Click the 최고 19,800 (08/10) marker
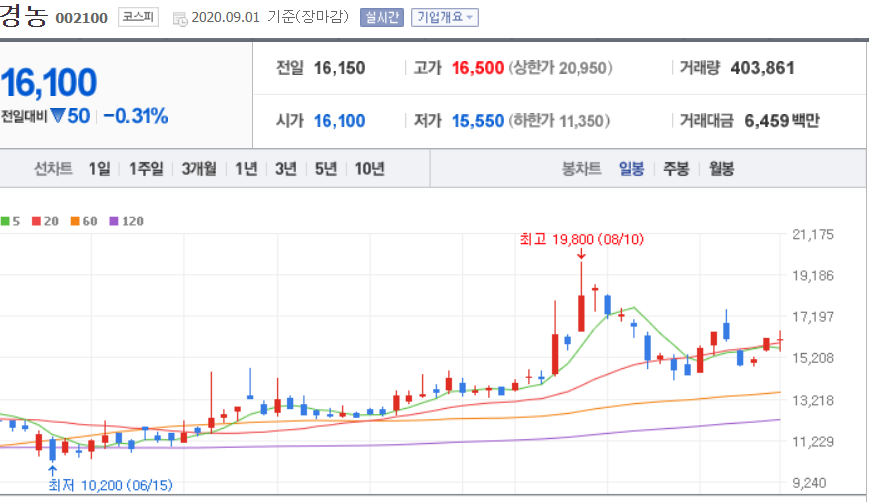 (582, 239)
